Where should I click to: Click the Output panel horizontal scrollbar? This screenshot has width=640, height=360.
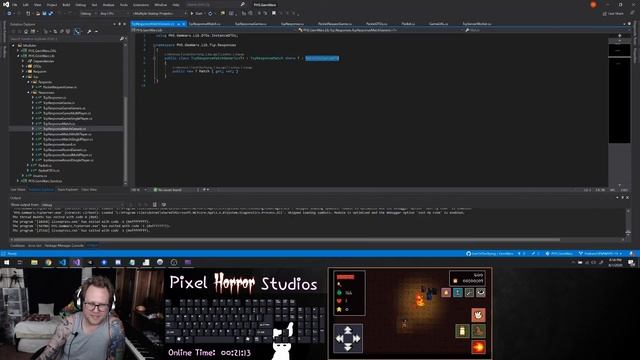tap(286, 240)
